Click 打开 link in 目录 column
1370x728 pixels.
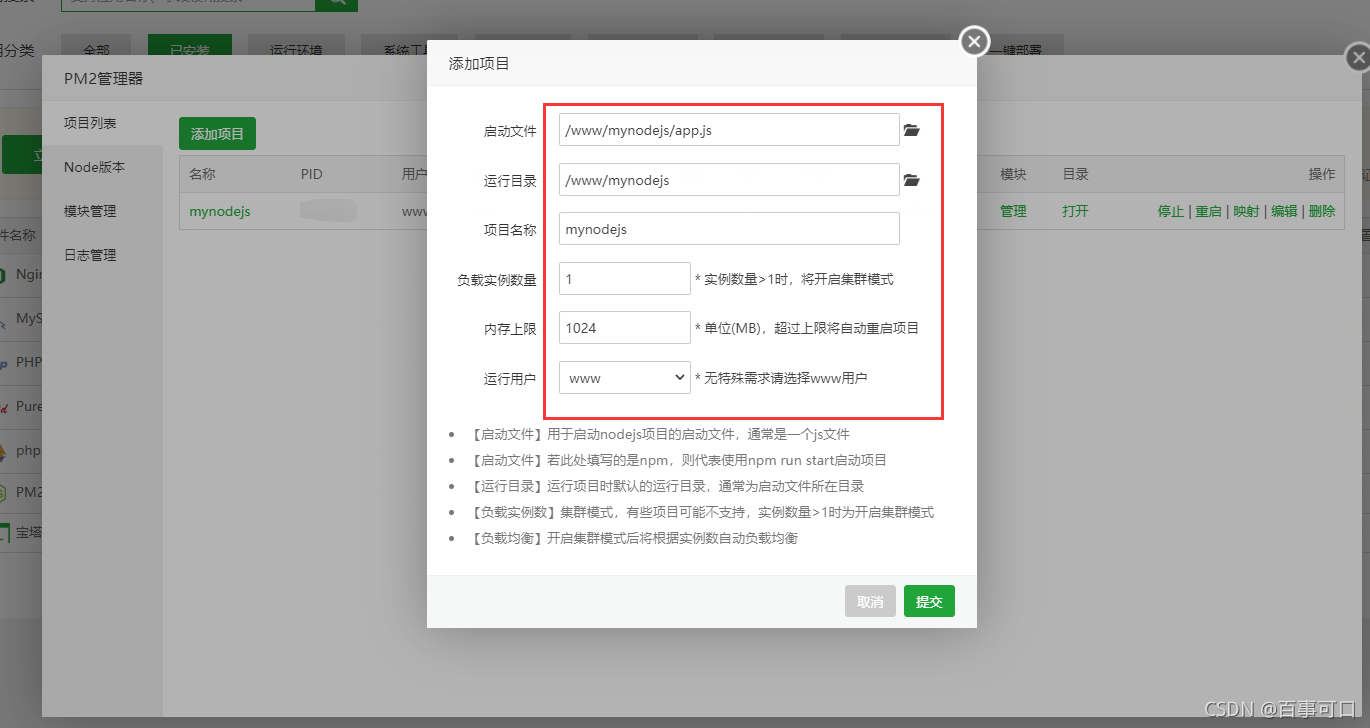tap(1075, 211)
